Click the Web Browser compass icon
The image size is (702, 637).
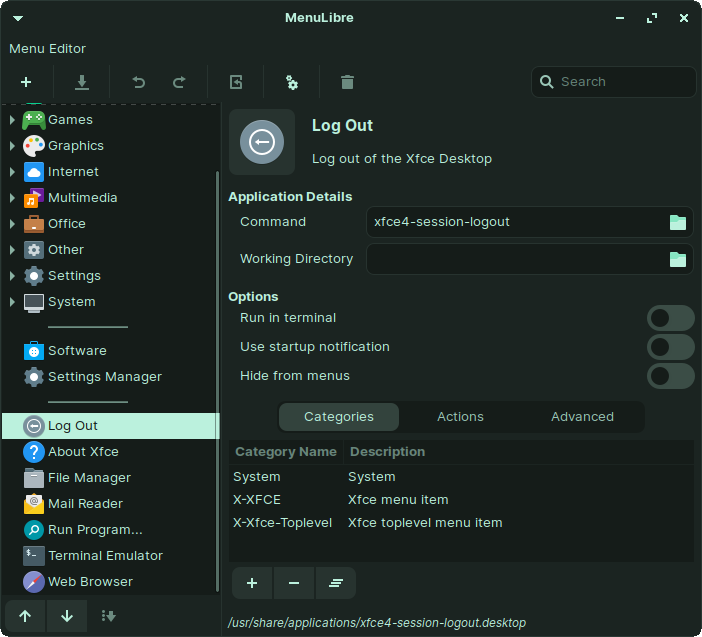34,581
